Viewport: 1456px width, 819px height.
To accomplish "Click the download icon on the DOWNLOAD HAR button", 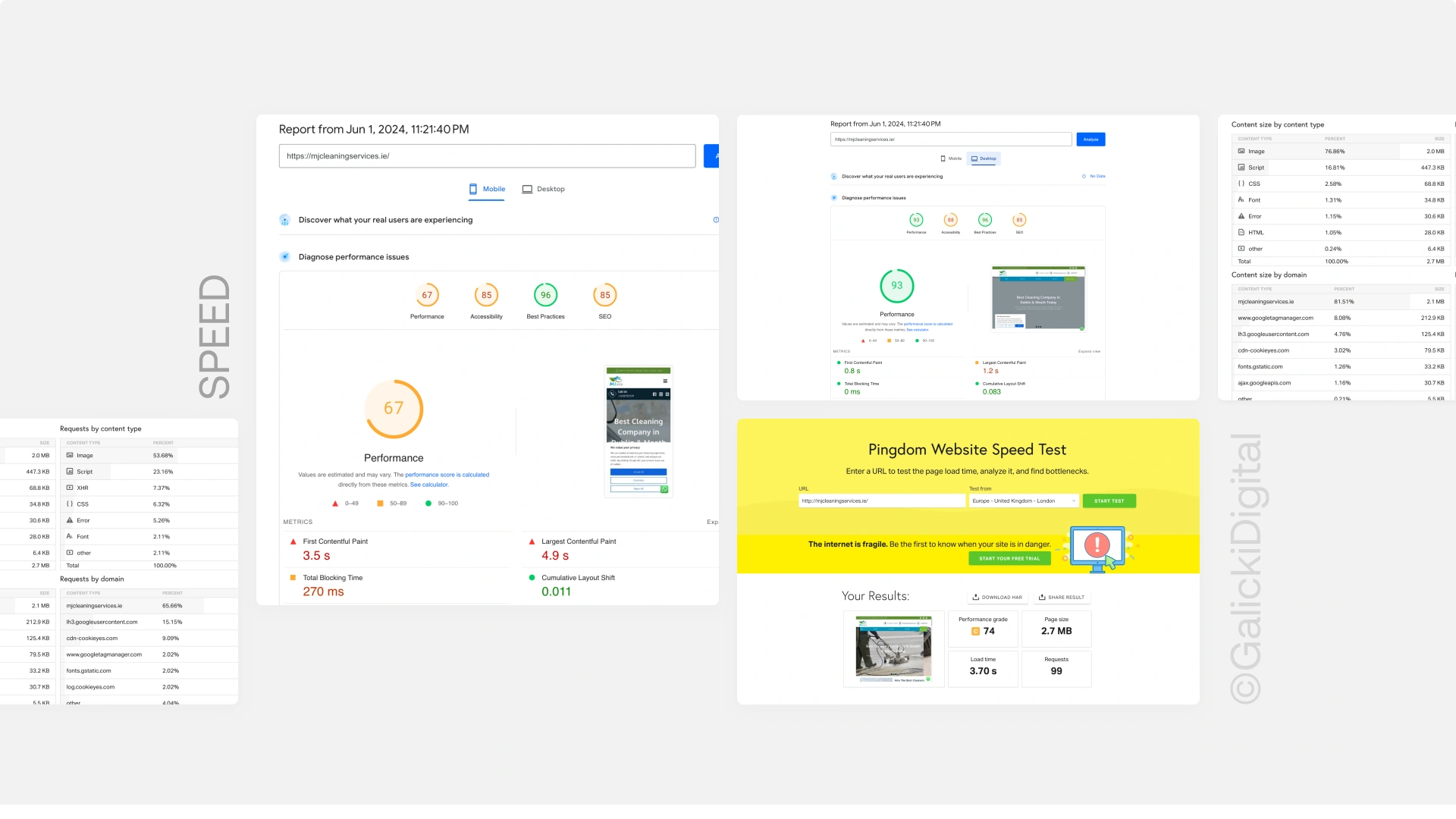I will (976, 597).
